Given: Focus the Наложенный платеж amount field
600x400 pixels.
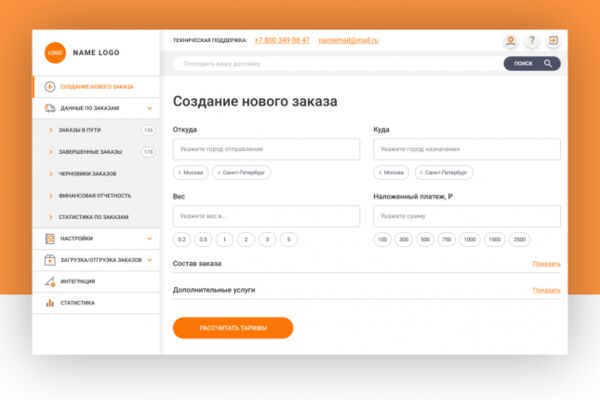Looking at the screenshot, I should (467, 216).
